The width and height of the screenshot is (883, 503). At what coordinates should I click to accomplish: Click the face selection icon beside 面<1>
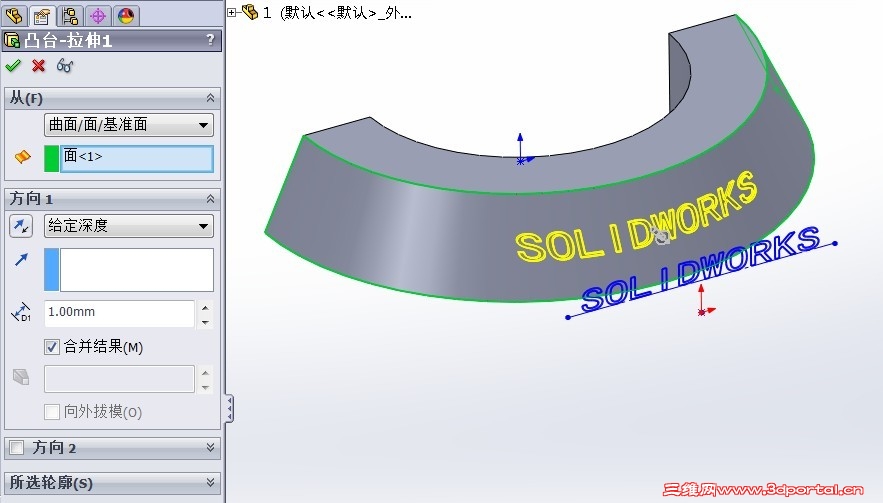pos(23,157)
